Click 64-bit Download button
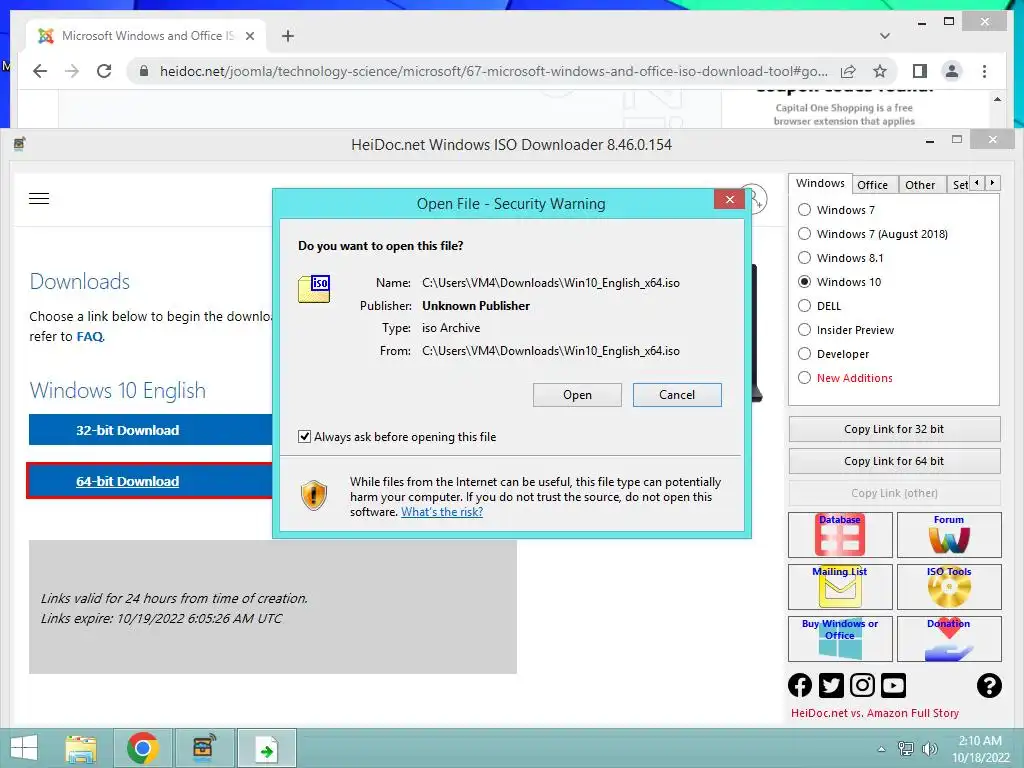This screenshot has width=1024, height=768. (150, 481)
